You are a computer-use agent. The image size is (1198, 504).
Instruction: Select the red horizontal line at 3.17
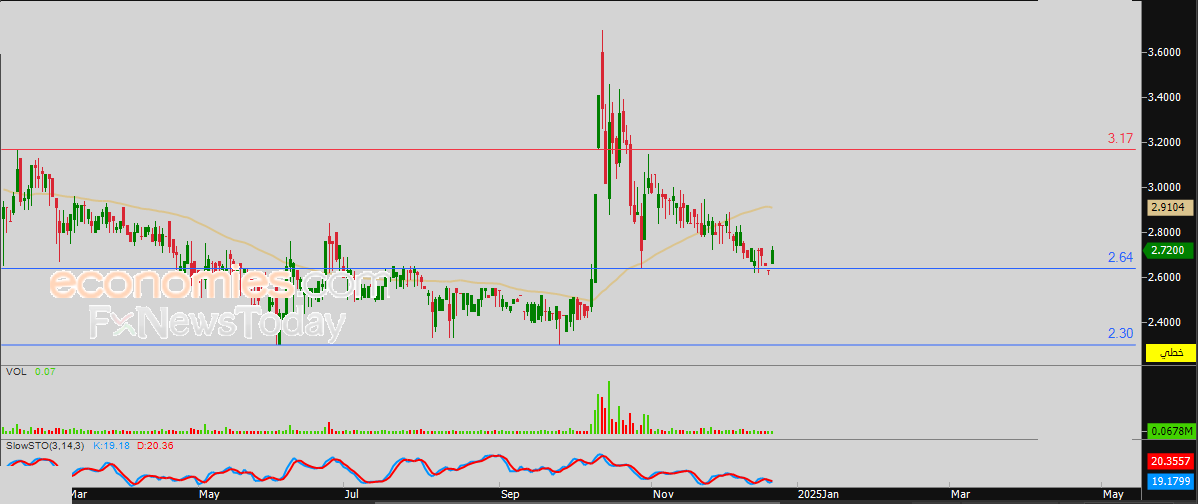(x=568, y=150)
